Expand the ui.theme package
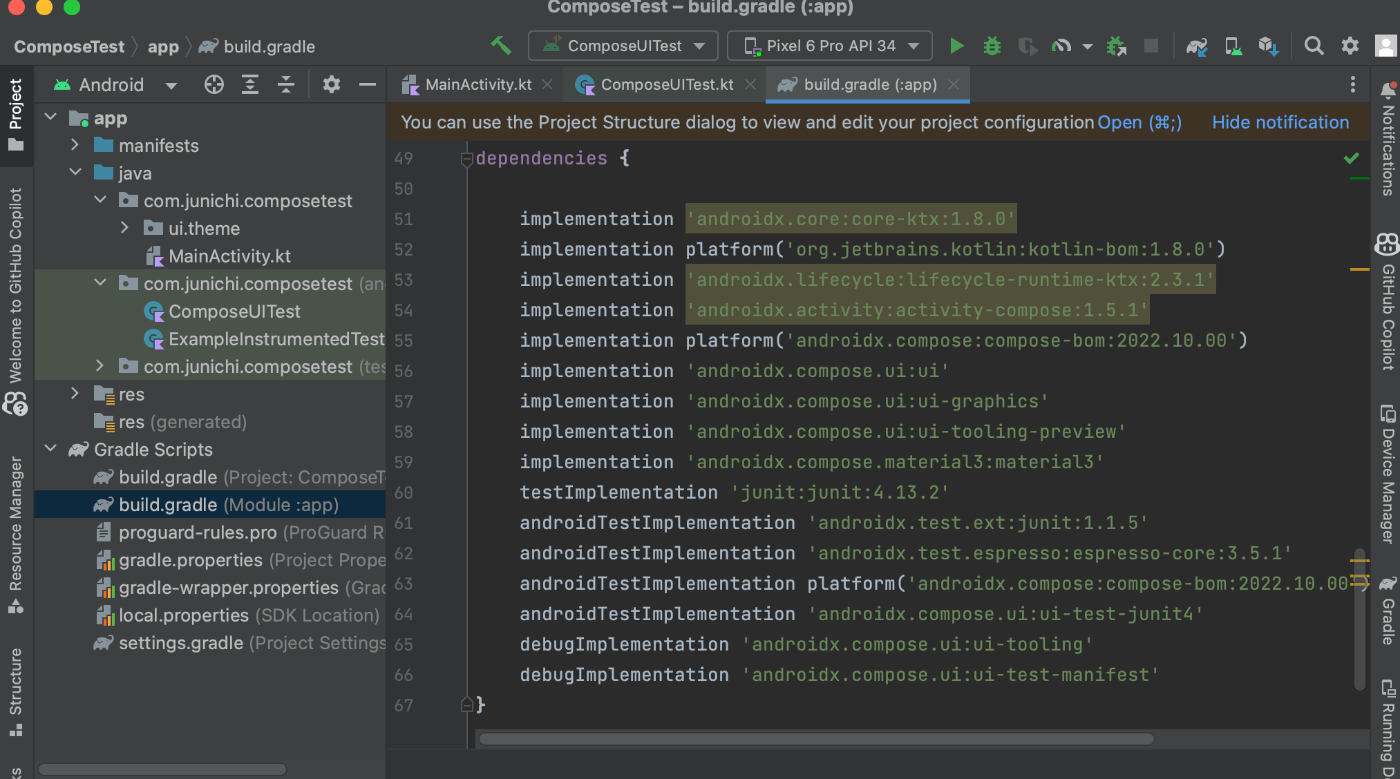 click(124, 228)
